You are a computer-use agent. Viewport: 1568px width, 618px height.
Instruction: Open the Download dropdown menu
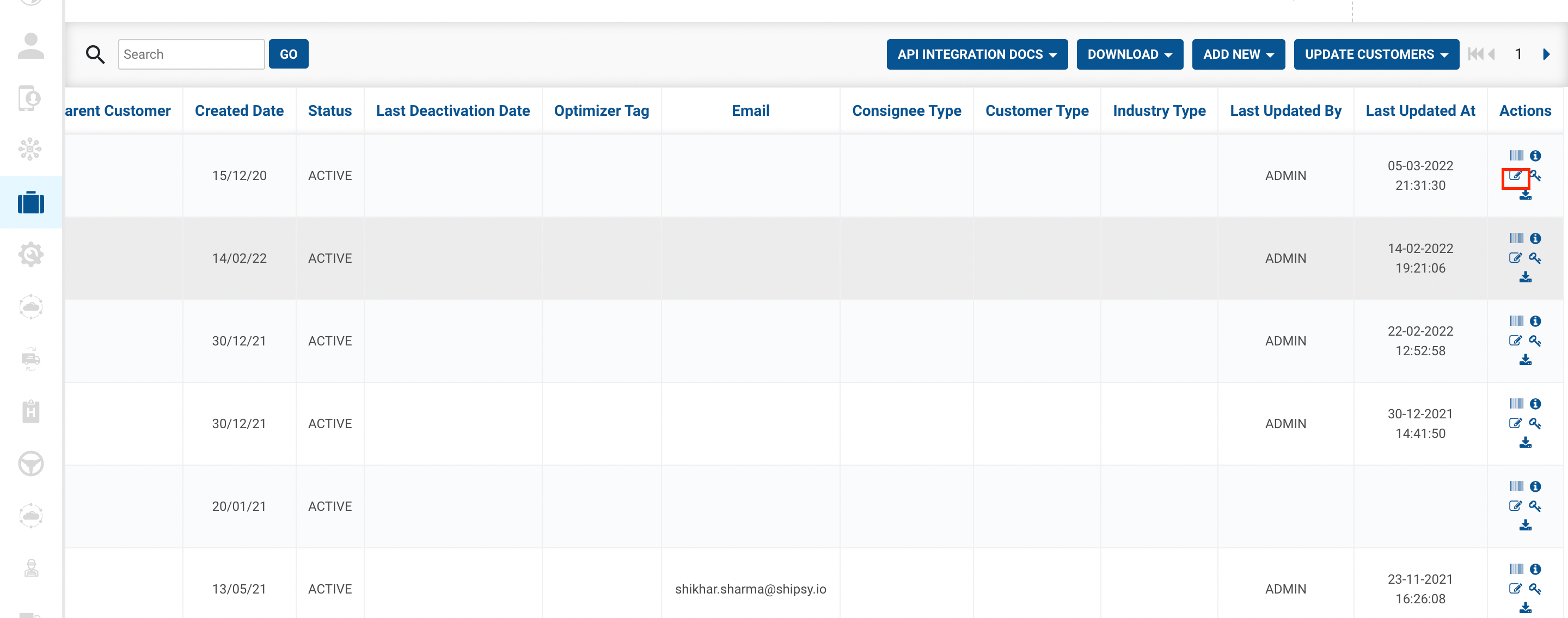point(1129,55)
